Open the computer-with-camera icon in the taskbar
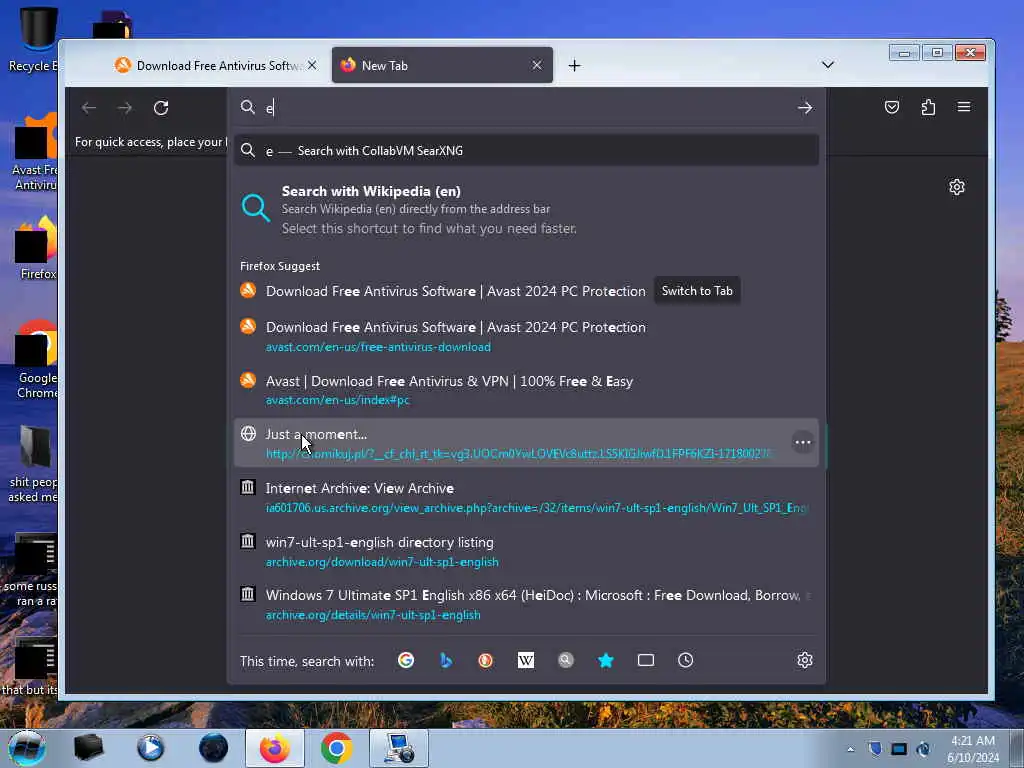The image size is (1024, 768). coord(398,748)
